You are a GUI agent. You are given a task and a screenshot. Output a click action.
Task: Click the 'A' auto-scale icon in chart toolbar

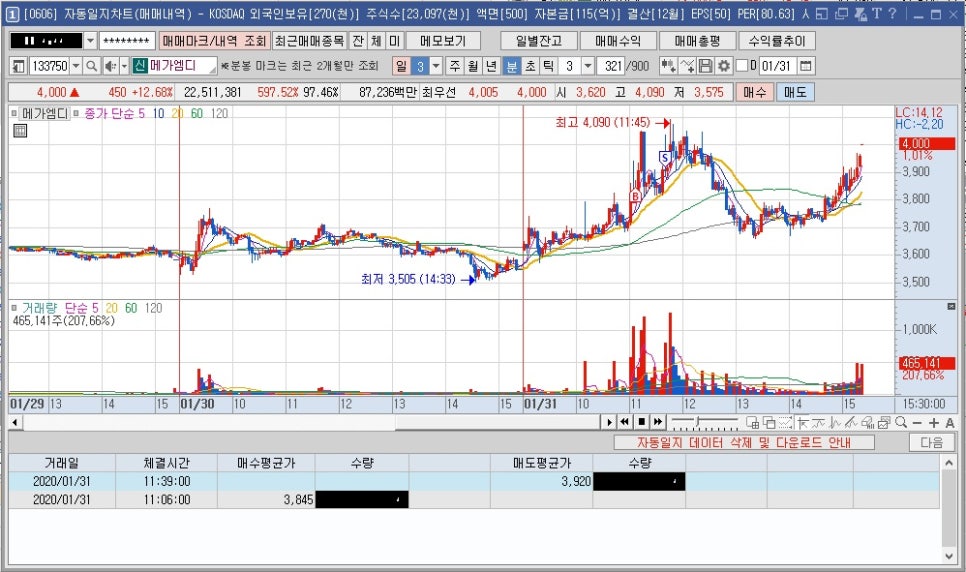click(x=949, y=423)
